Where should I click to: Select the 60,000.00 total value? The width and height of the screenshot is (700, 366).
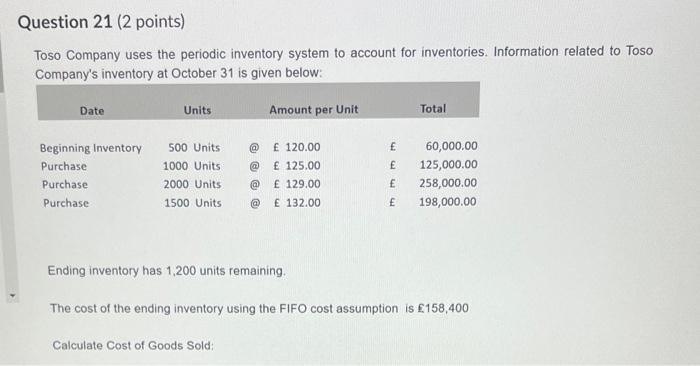pyautogui.click(x=451, y=146)
